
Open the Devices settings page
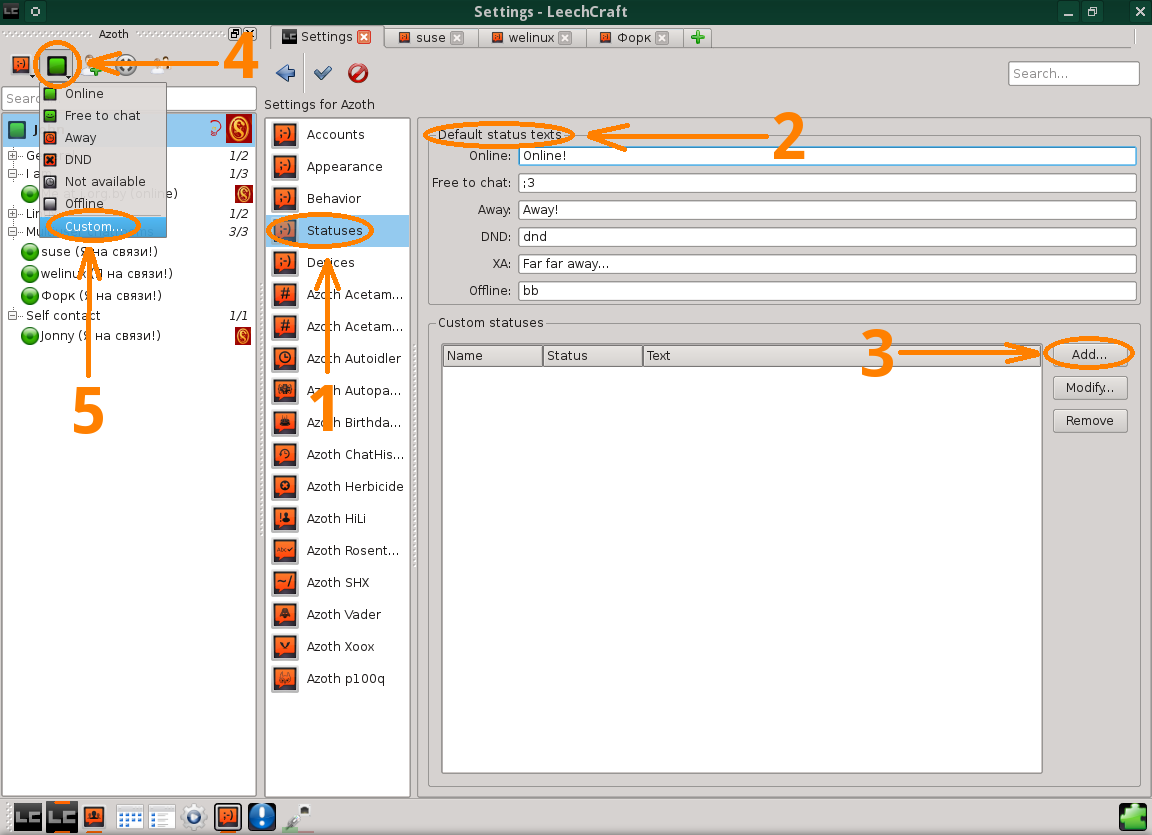pos(337,262)
